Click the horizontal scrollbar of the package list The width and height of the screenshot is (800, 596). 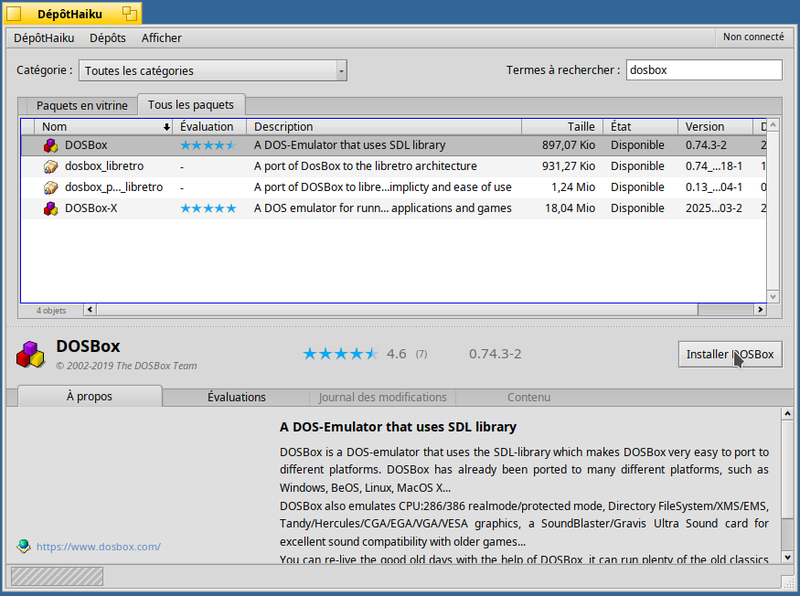point(400,310)
